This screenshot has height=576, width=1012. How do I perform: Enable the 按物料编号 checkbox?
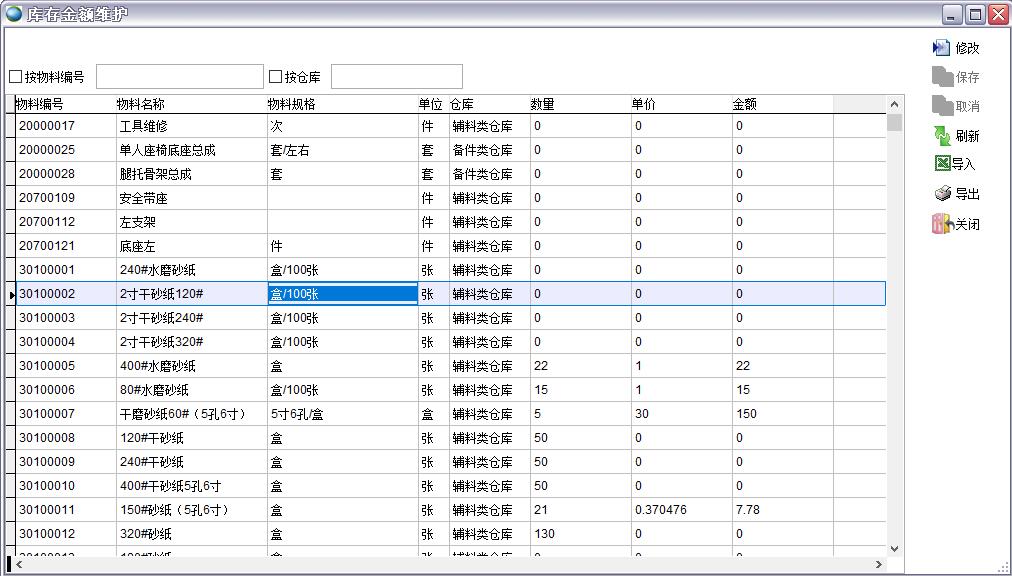[16, 77]
